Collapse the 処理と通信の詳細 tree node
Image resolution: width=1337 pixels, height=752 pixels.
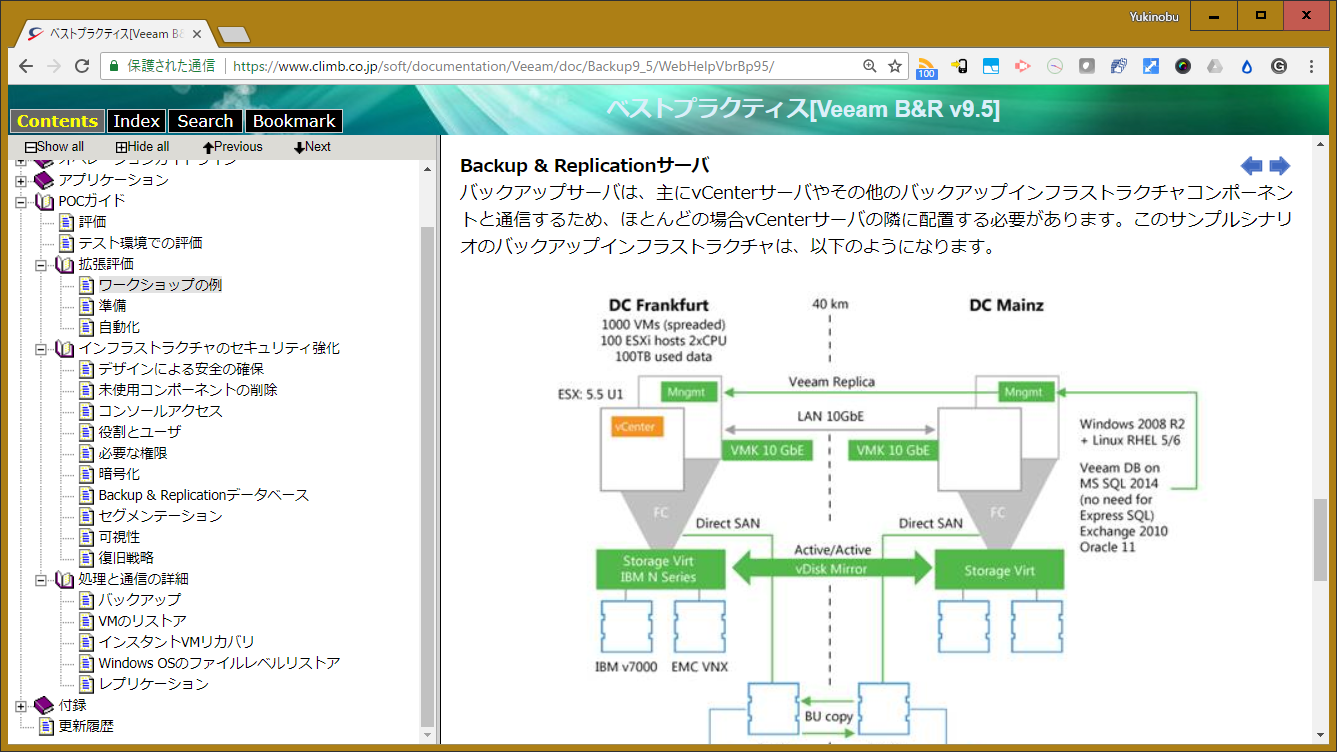tap(41, 580)
